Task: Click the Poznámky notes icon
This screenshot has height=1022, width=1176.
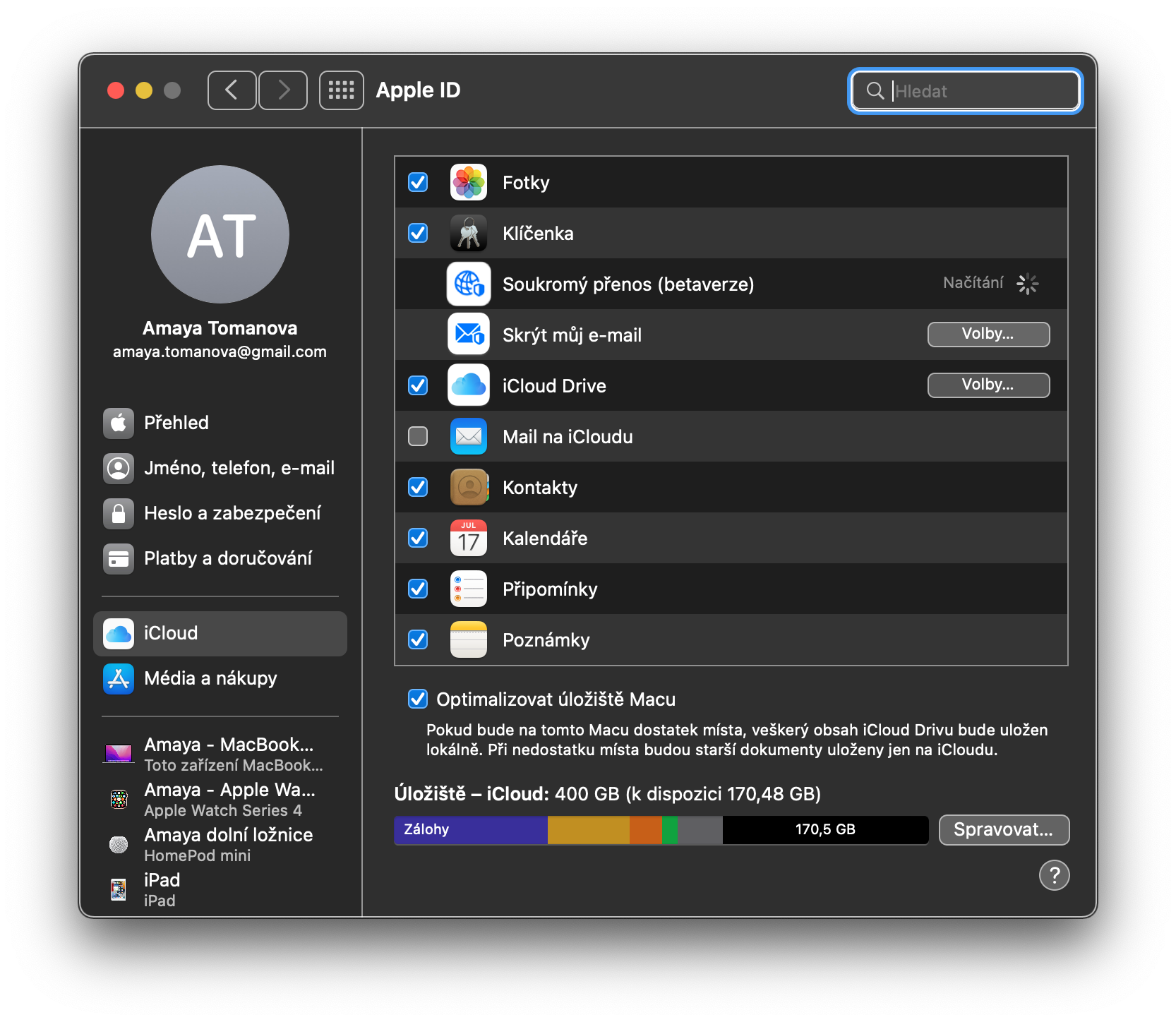Action: [469, 640]
